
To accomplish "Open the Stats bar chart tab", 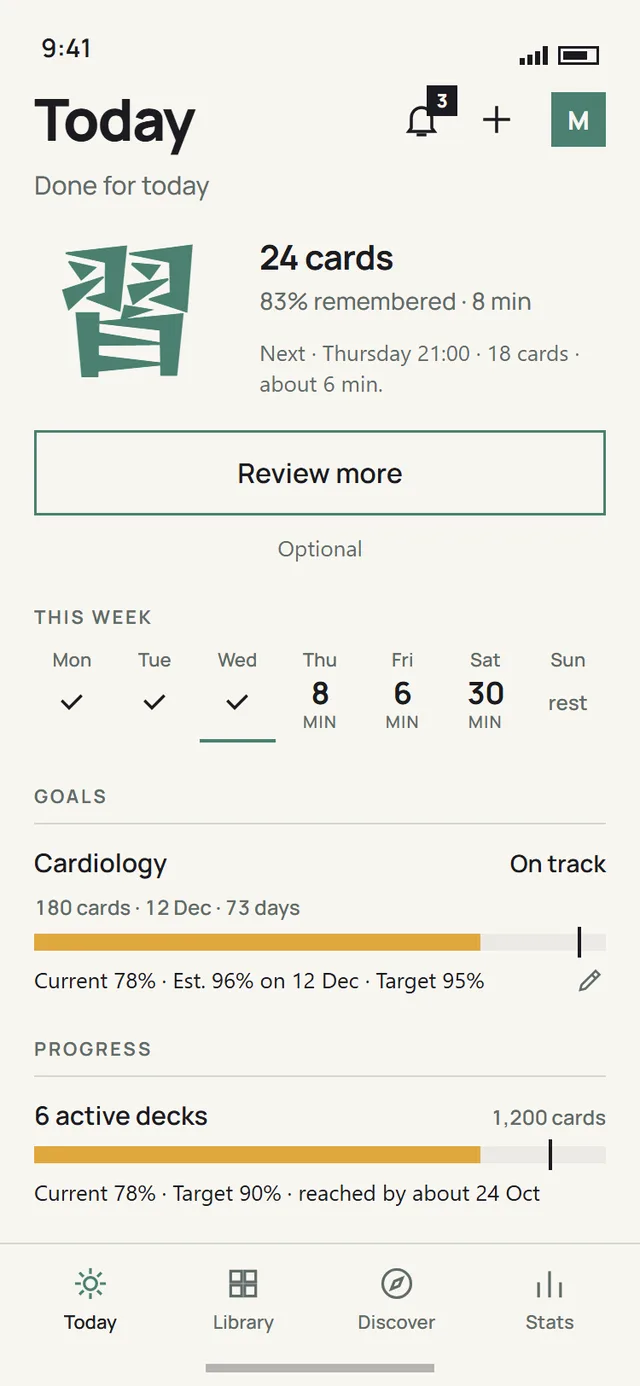I will [550, 1300].
